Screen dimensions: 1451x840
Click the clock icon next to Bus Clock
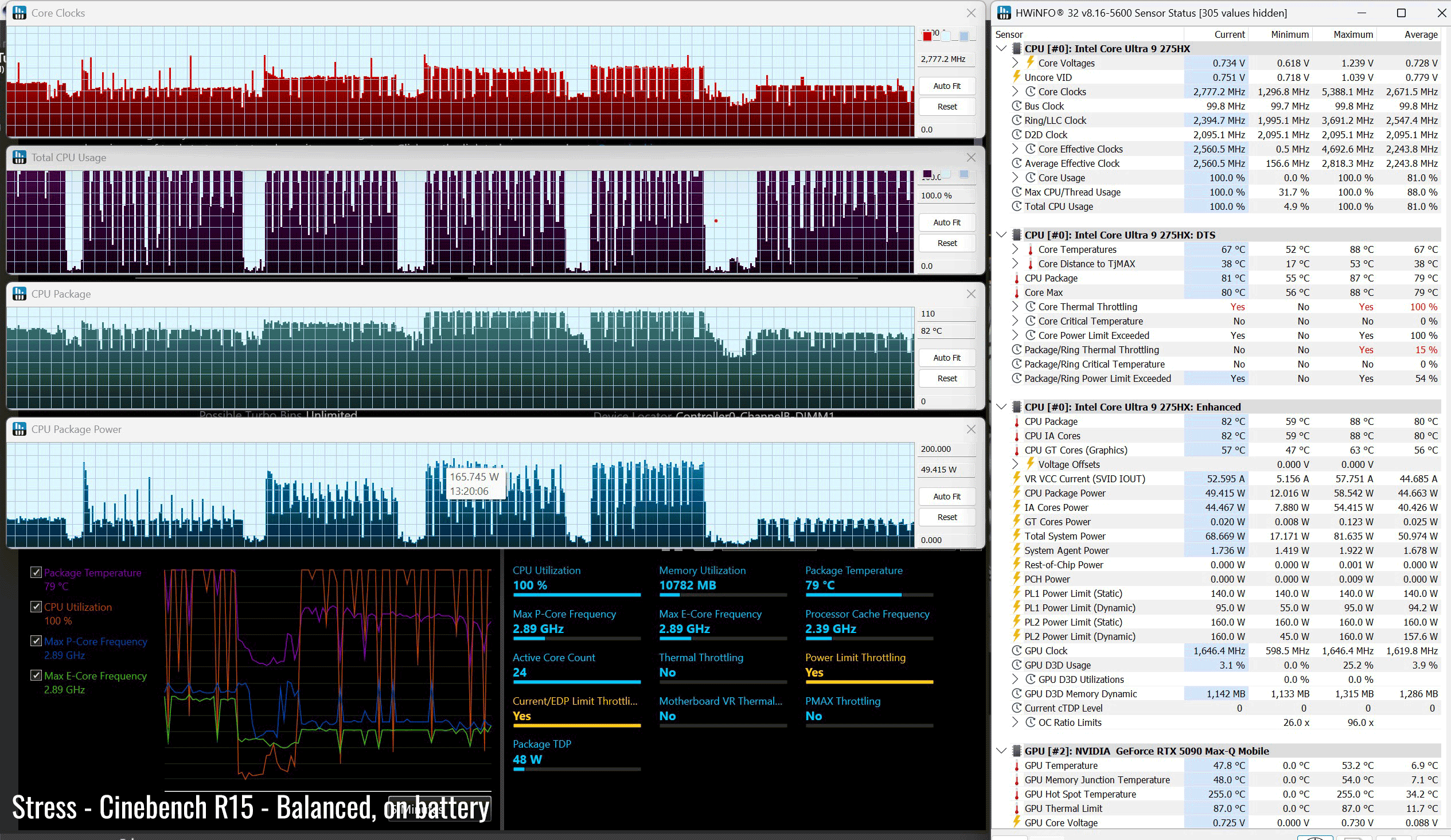tap(1017, 106)
